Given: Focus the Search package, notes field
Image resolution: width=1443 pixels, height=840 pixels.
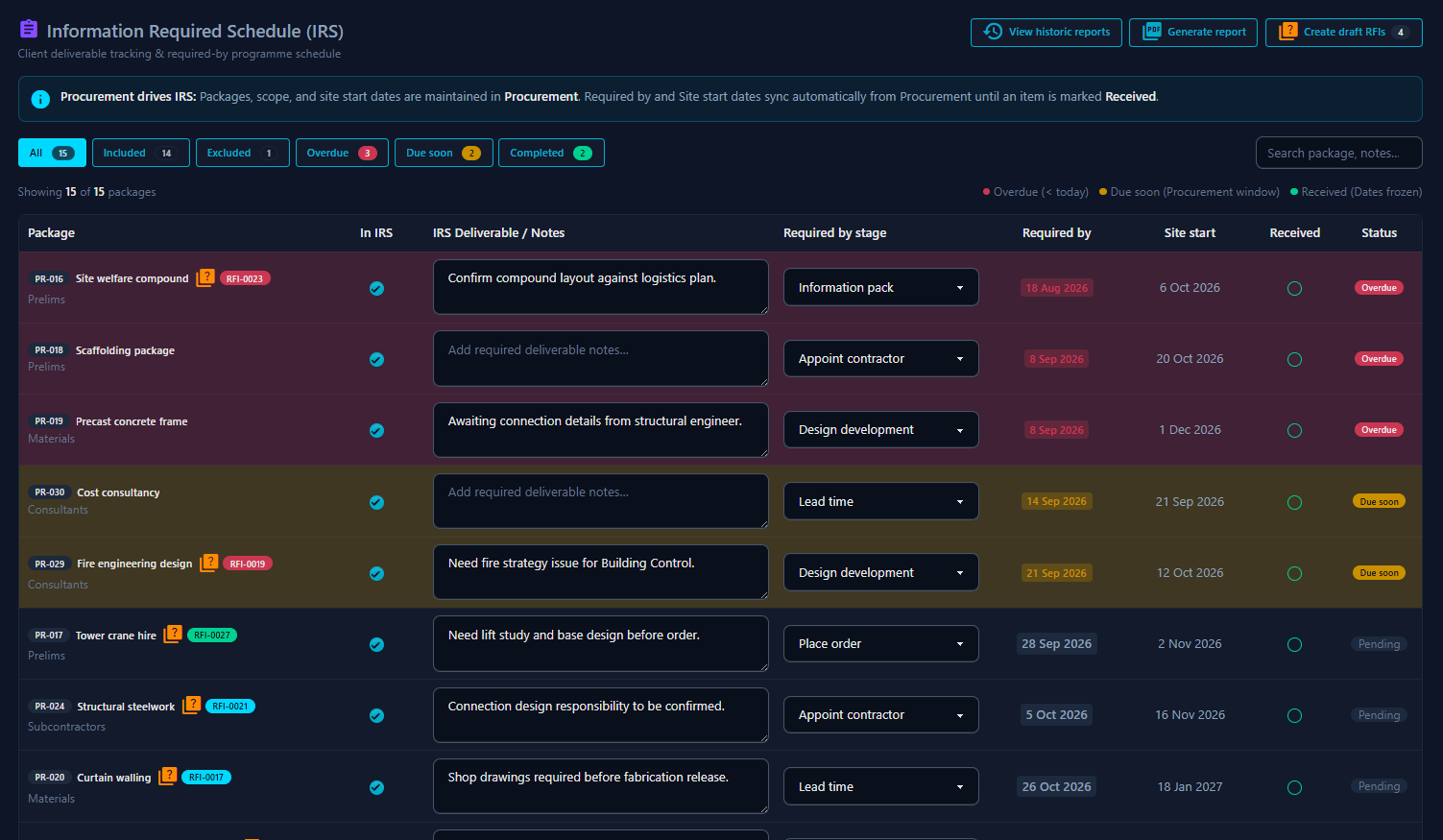Looking at the screenshot, I should coord(1338,153).
